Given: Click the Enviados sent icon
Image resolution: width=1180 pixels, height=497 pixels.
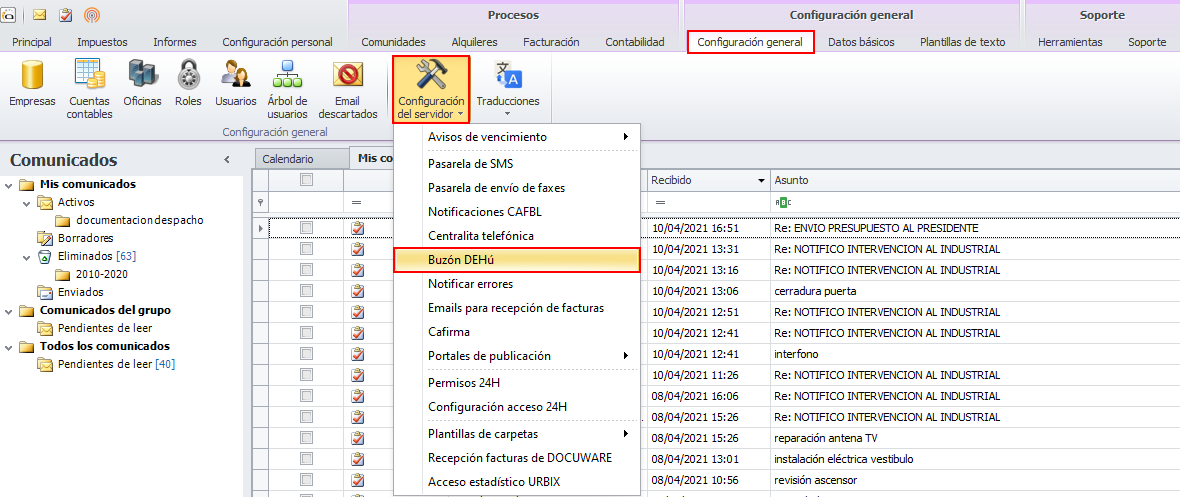Looking at the screenshot, I should point(46,292).
